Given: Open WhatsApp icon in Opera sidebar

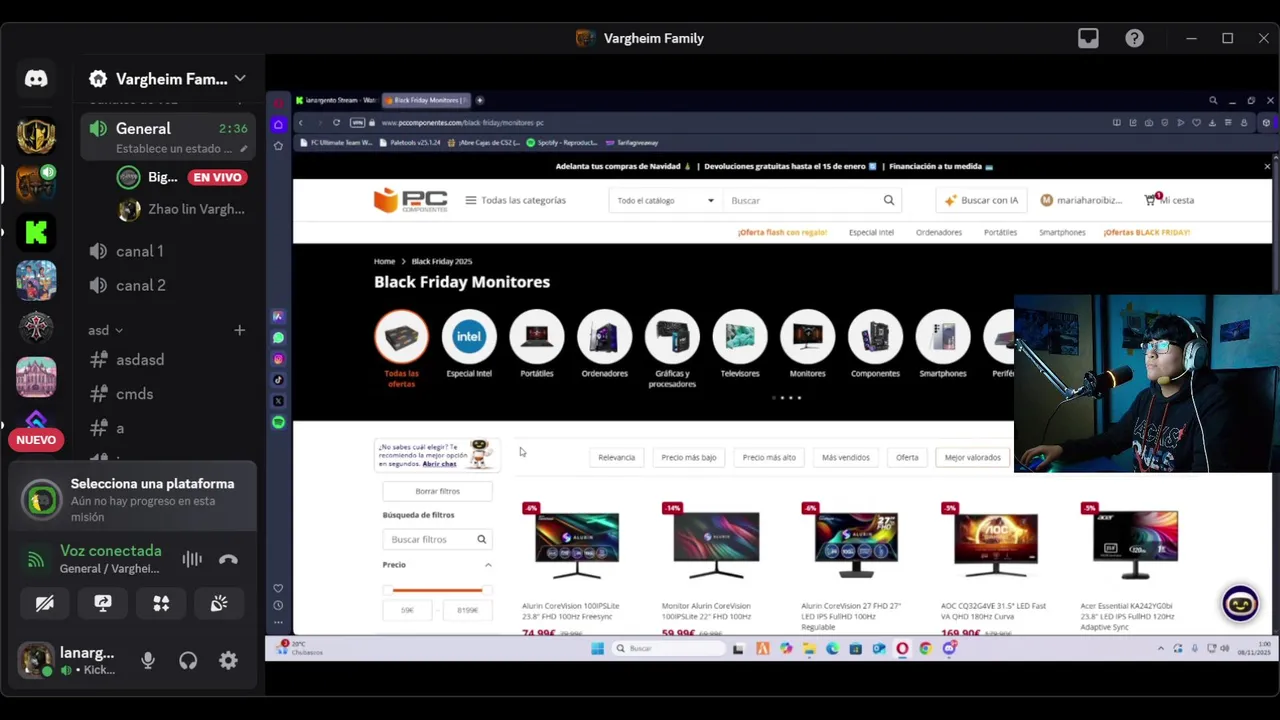Looking at the screenshot, I should pos(278,338).
